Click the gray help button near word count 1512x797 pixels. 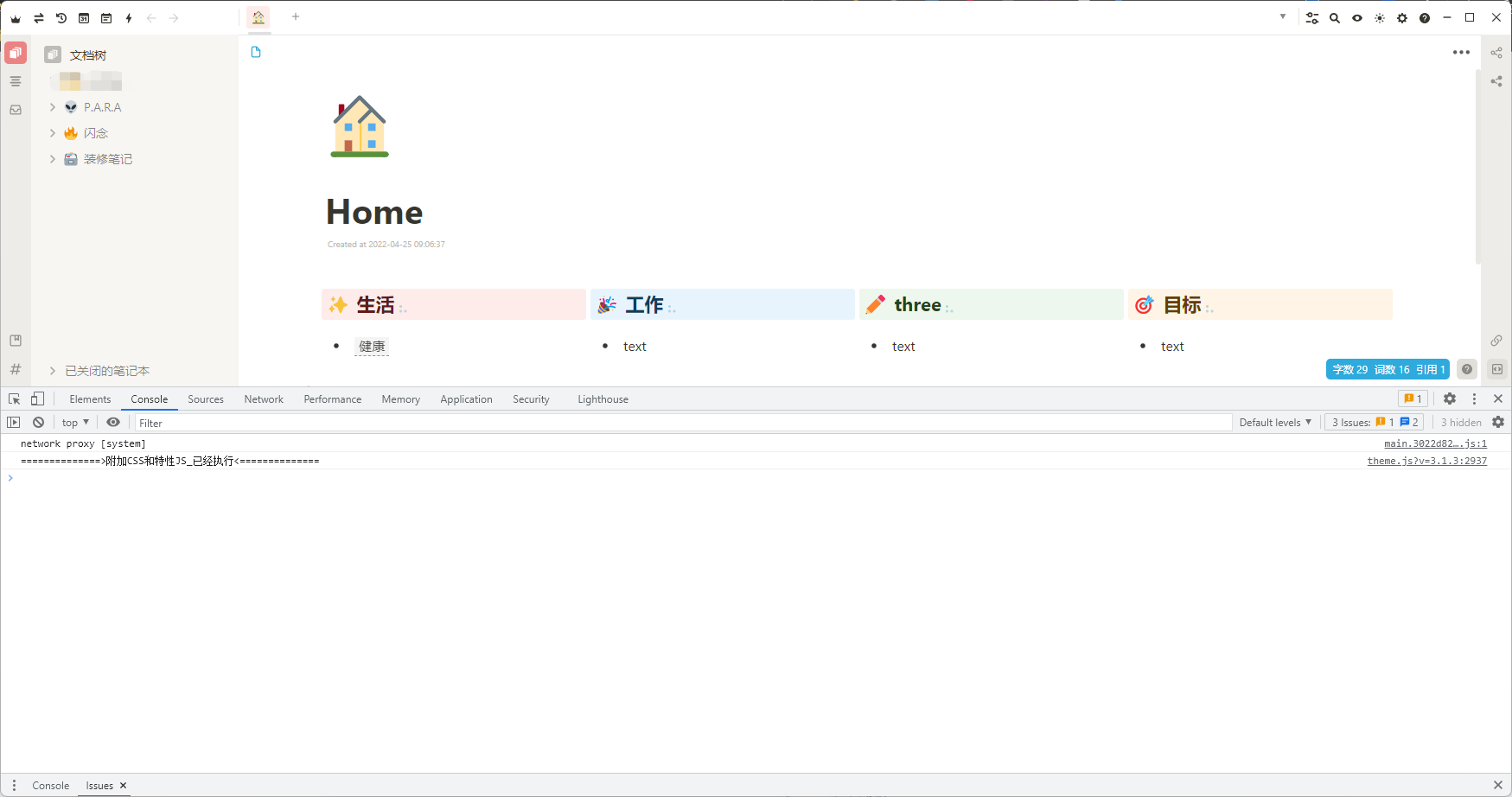1467,369
